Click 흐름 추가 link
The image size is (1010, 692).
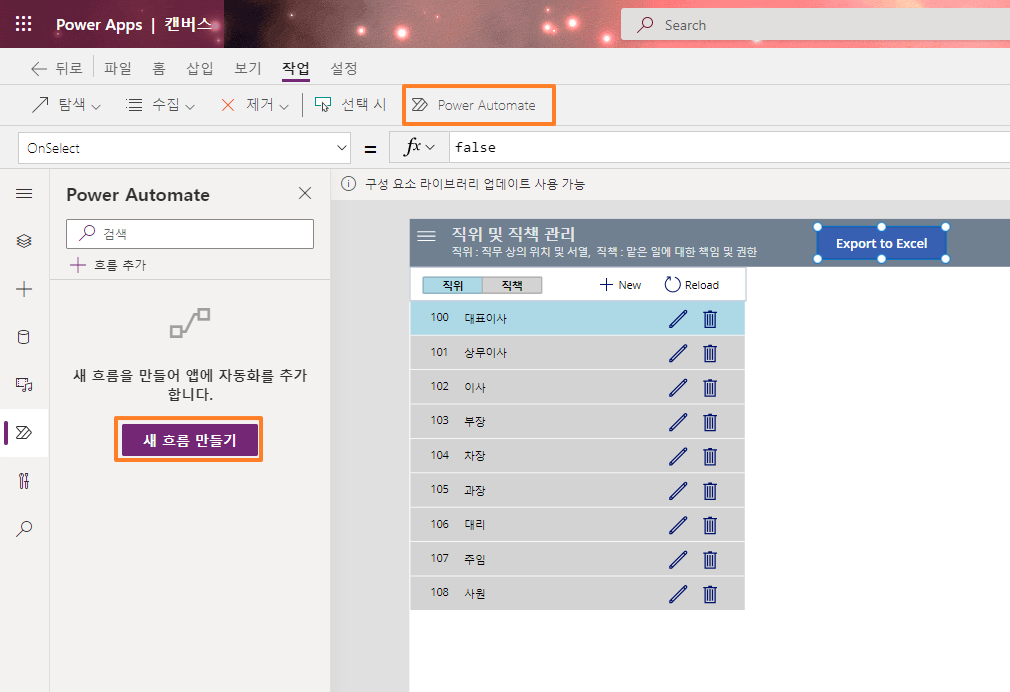[x=108, y=265]
